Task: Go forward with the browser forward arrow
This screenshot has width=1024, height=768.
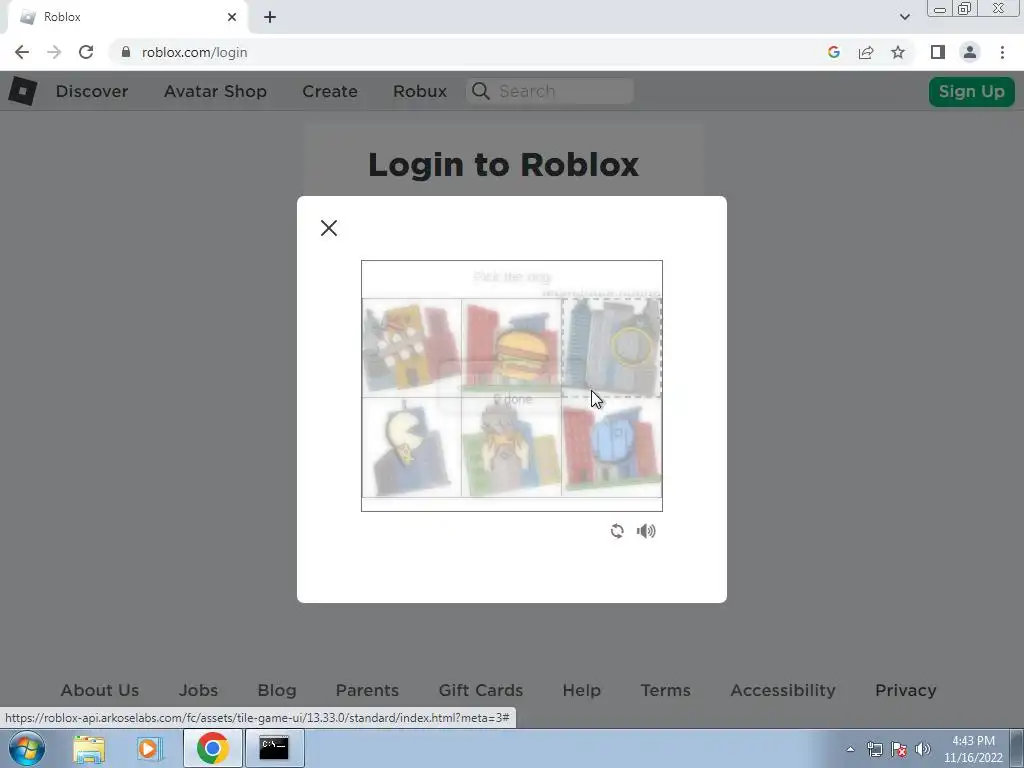Action: click(x=54, y=52)
